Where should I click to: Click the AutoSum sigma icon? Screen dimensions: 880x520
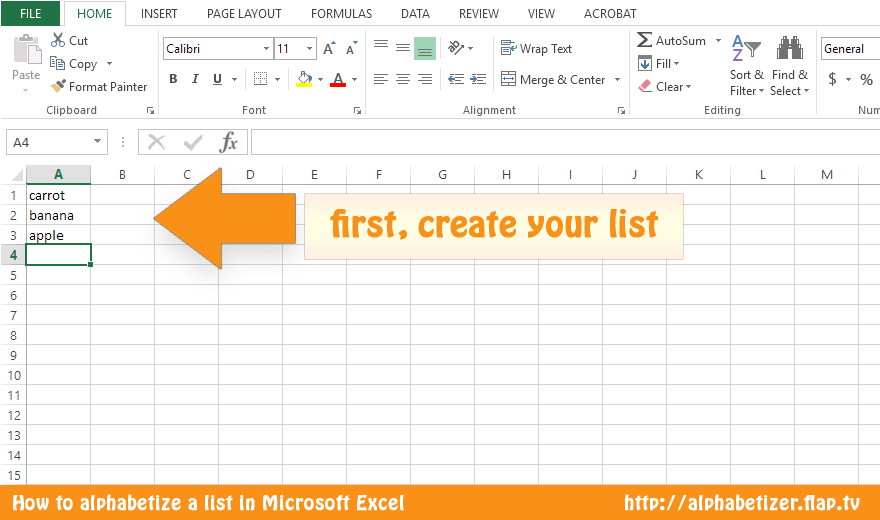click(x=644, y=40)
